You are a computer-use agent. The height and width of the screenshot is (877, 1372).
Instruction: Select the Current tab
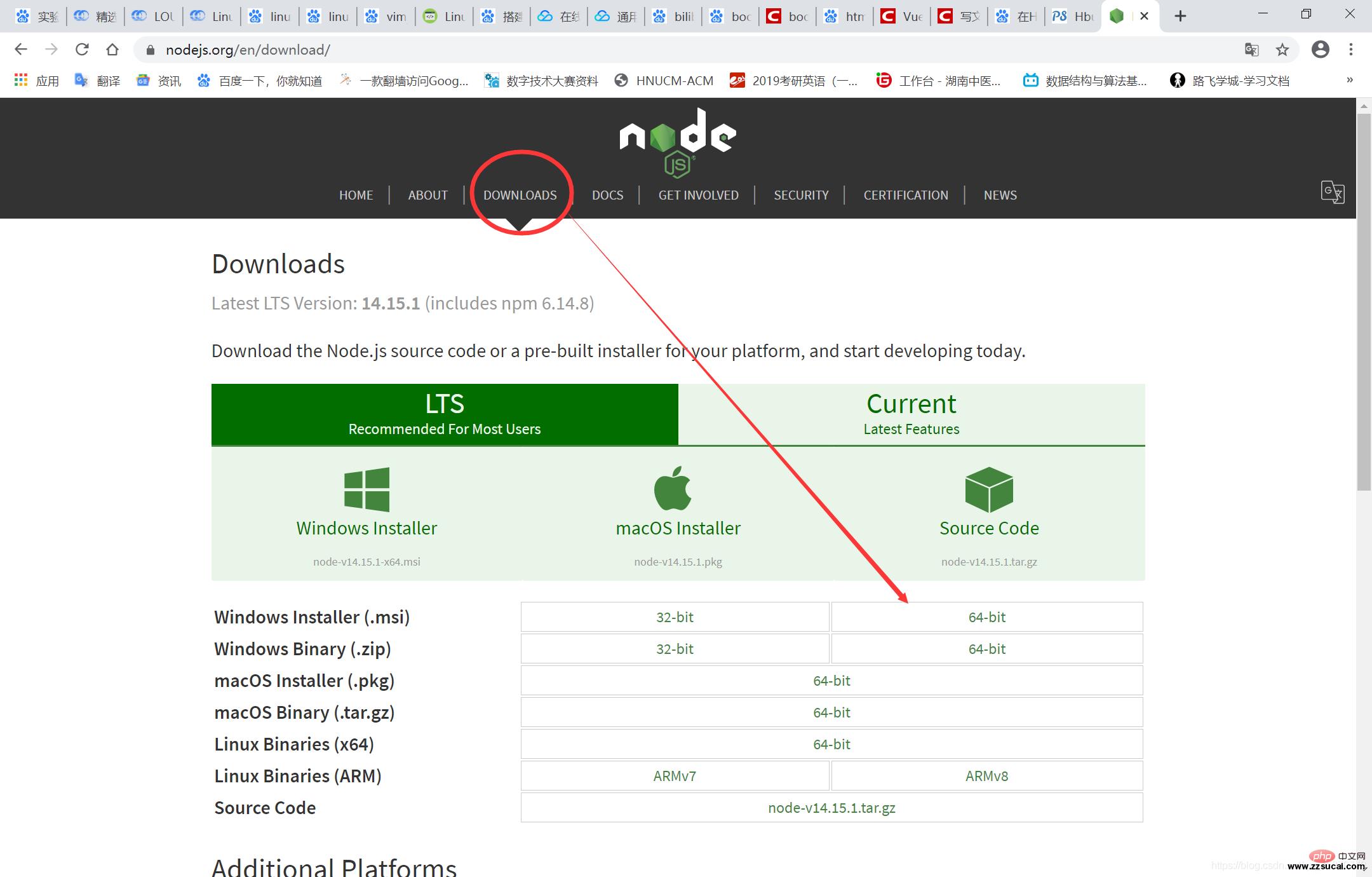[910, 413]
